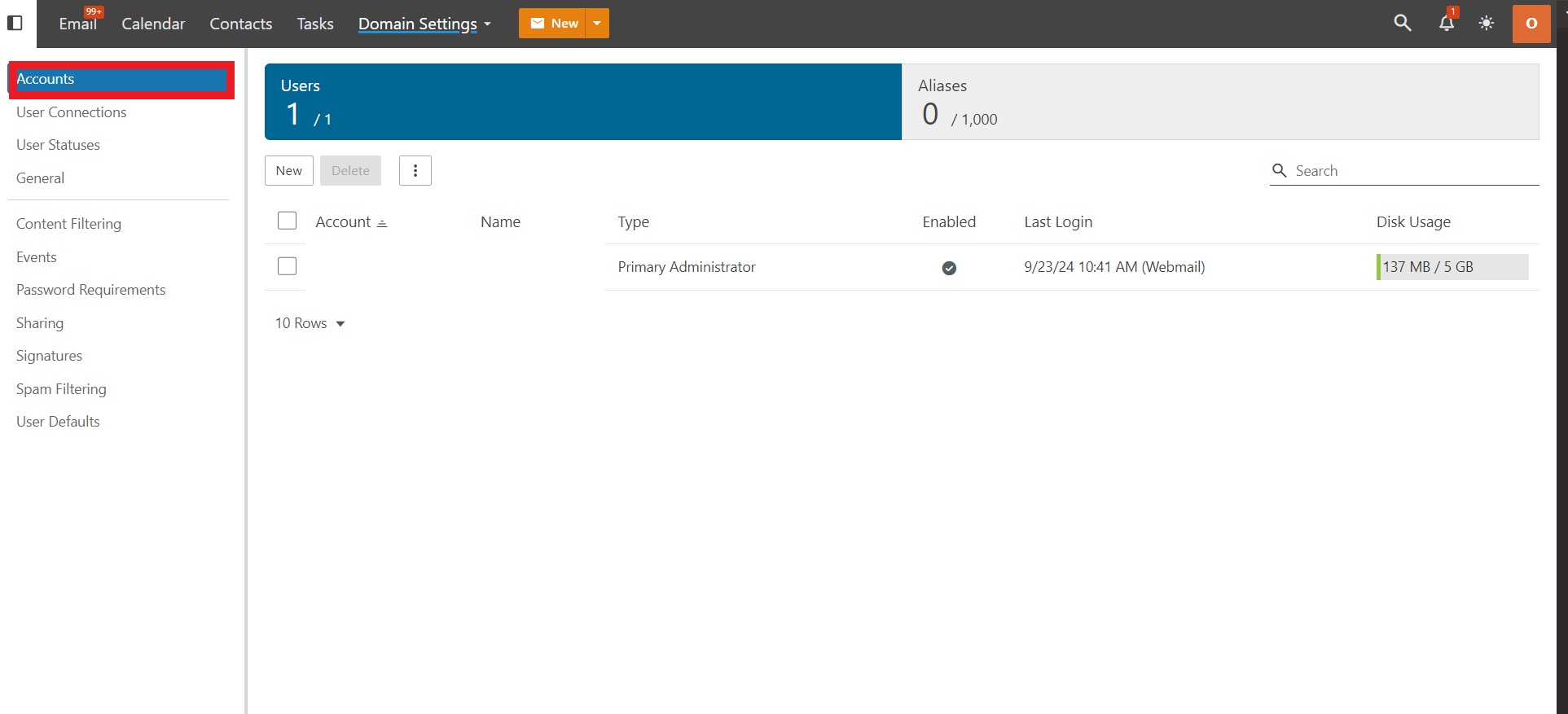Expand the orange New button arrow

pos(597,23)
